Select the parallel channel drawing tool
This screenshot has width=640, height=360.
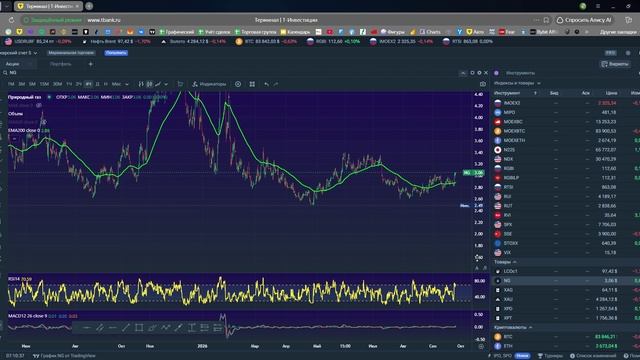click(100, 327)
